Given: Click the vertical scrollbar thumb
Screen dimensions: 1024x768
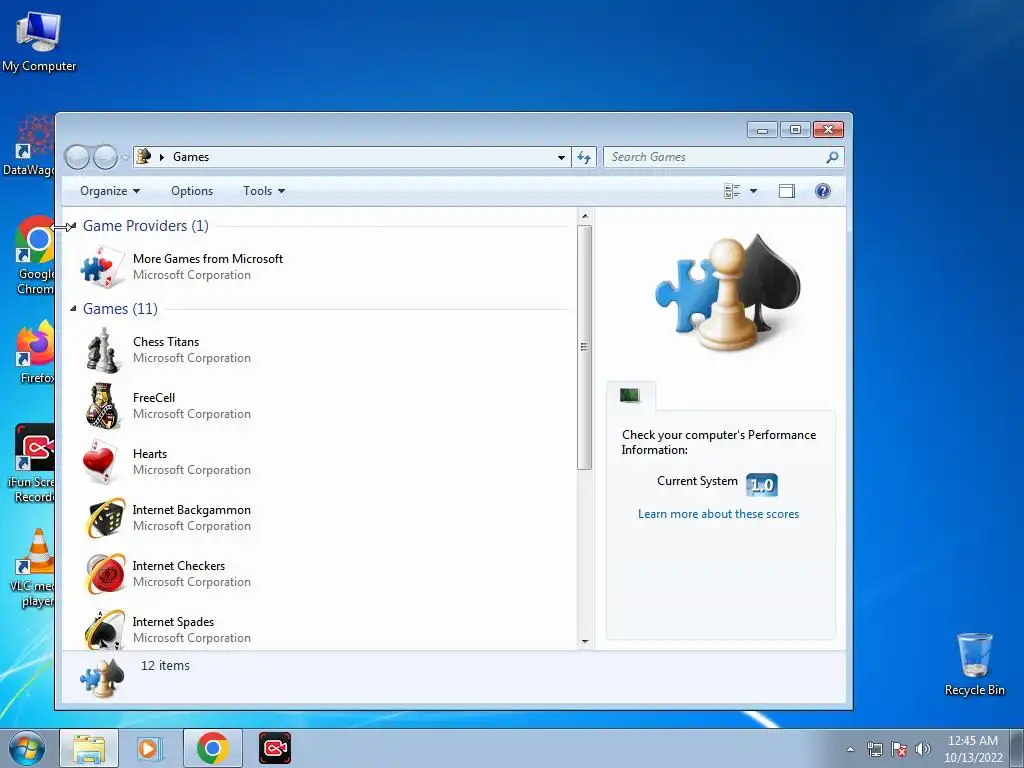Looking at the screenshot, I should (x=584, y=347).
